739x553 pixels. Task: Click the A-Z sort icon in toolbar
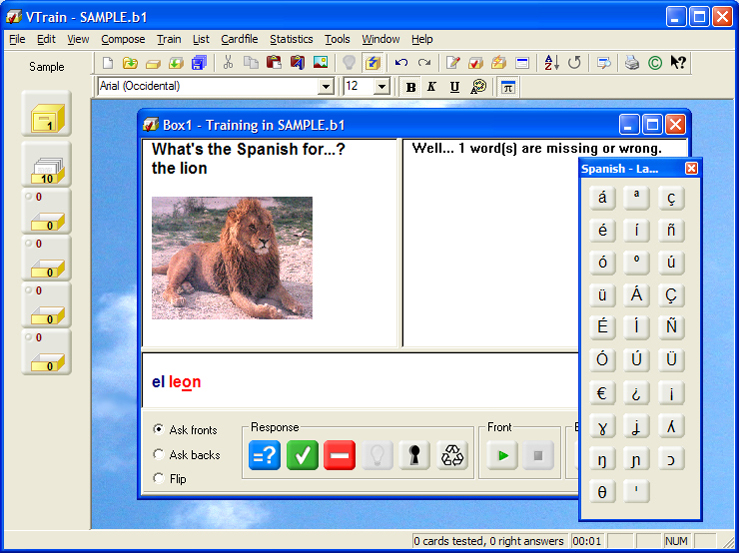tap(551, 63)
